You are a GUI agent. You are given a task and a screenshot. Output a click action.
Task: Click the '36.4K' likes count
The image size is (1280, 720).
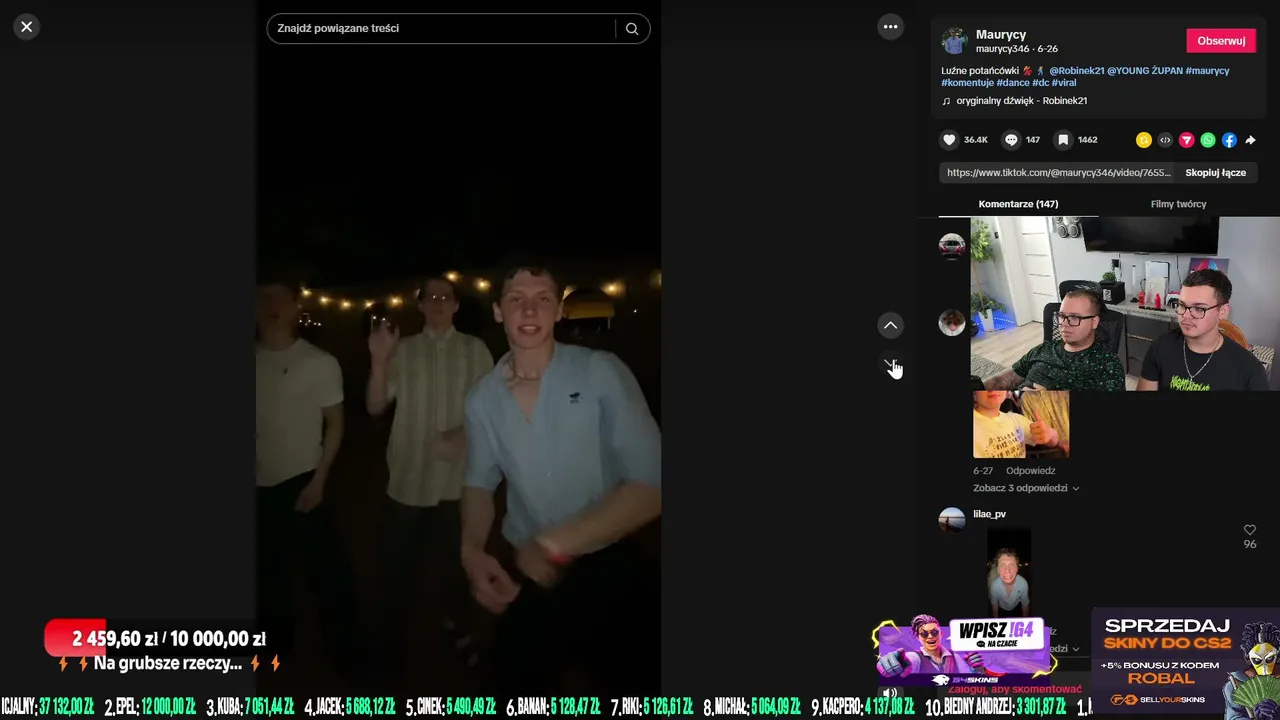click(976, 140)
